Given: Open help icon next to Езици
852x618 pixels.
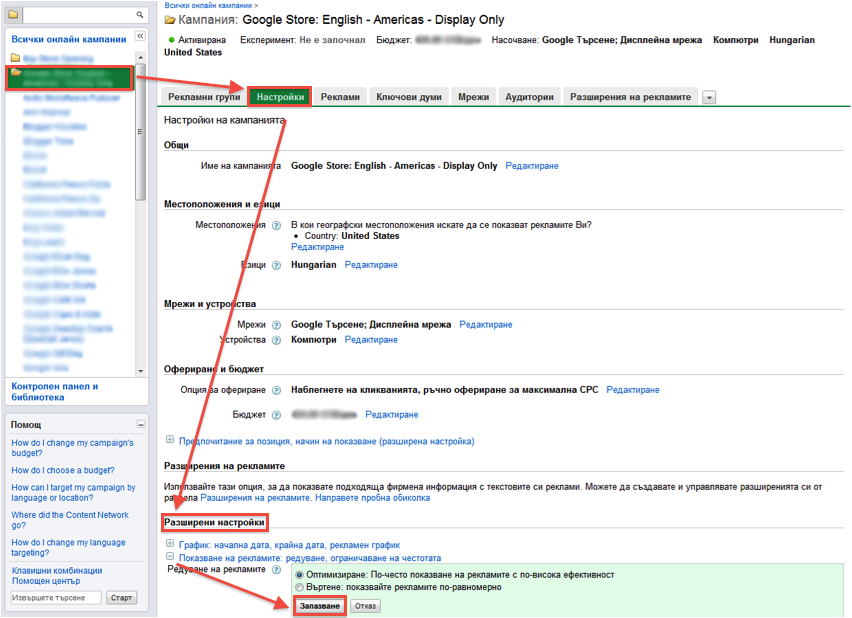Looking at the screenshot, I should 276,265.
